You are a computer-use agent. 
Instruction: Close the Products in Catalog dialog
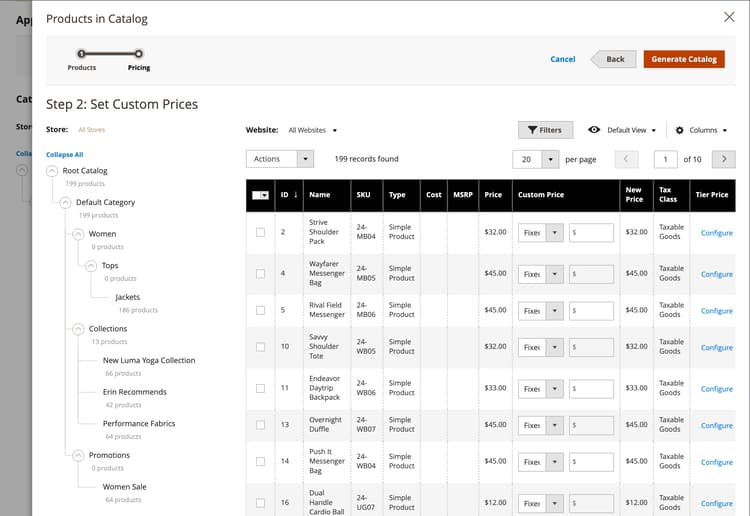(x=729, y=17)
